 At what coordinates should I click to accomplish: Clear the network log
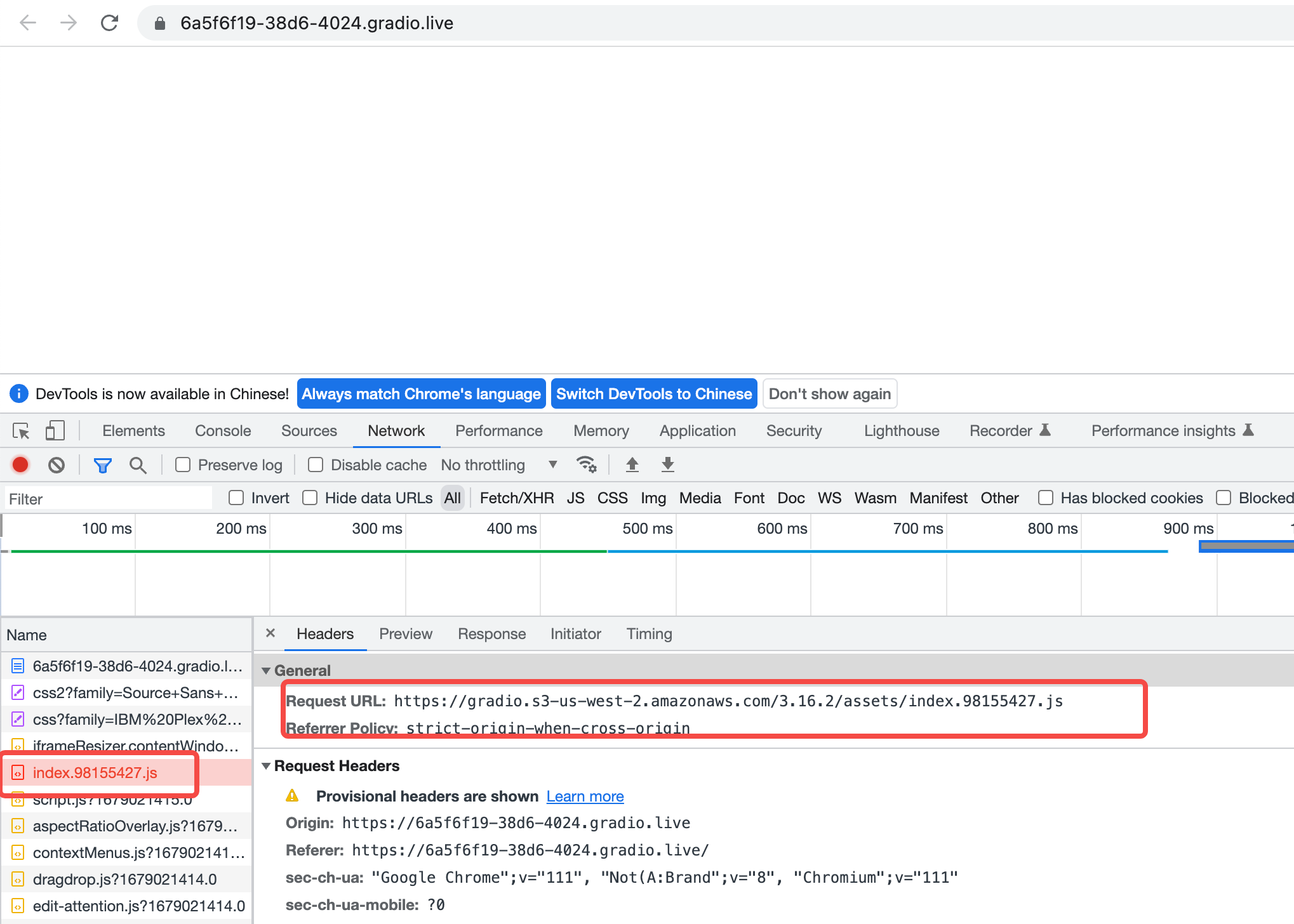57,465
